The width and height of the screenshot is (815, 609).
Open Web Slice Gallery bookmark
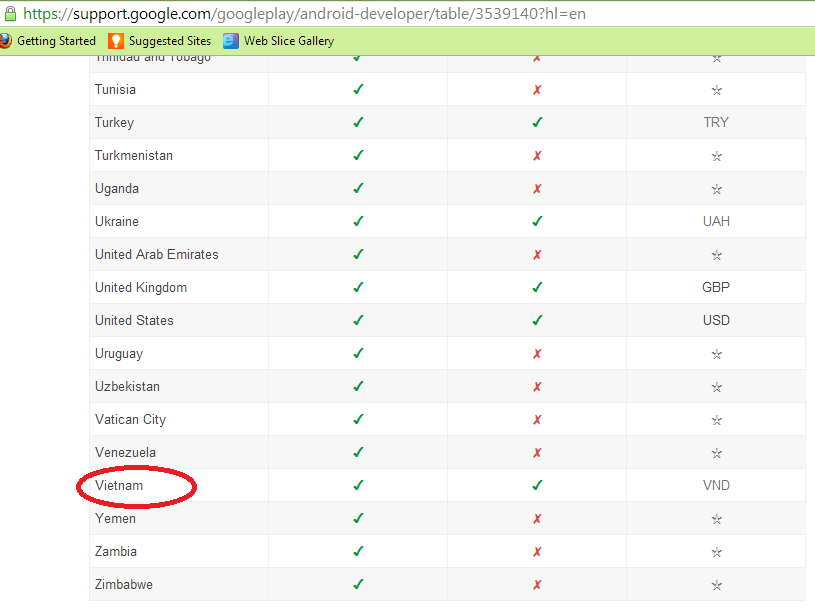tap(288, 41)
